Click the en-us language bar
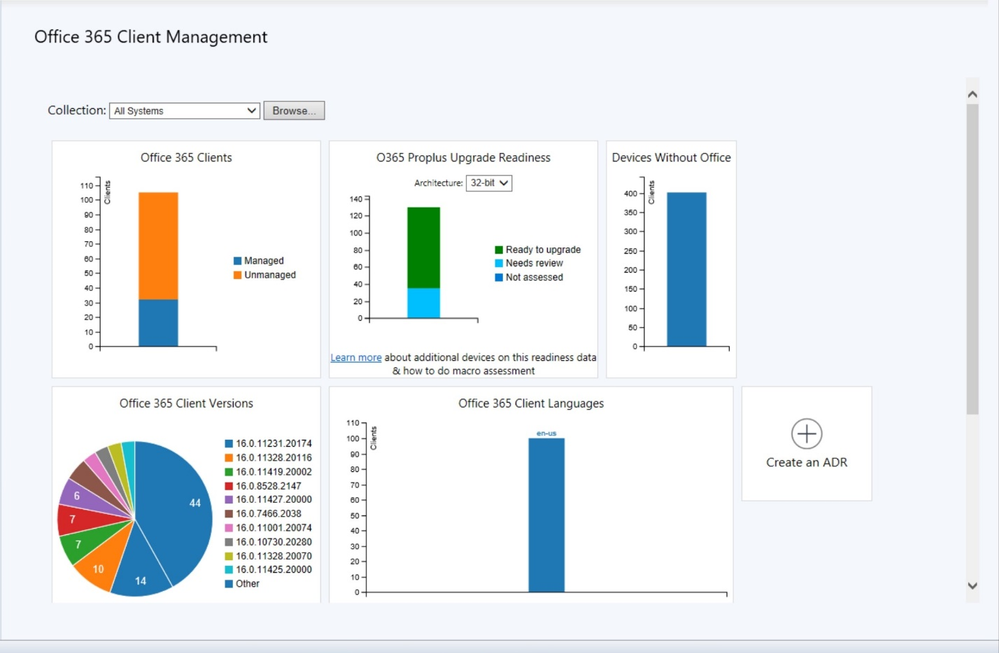 pos(547,515)
